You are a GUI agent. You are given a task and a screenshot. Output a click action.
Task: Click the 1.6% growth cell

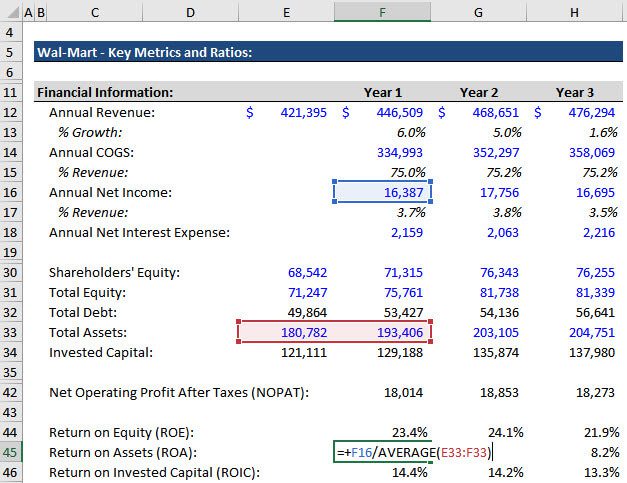tap(603, 132)
